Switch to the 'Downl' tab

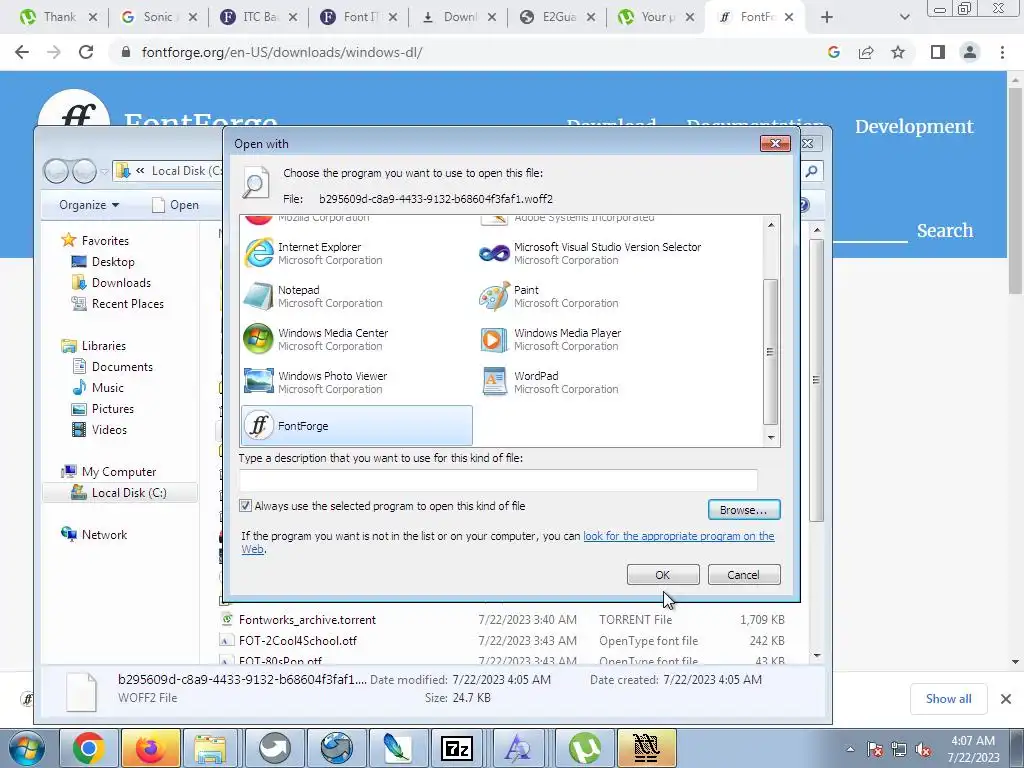click(x=458, y=17)
